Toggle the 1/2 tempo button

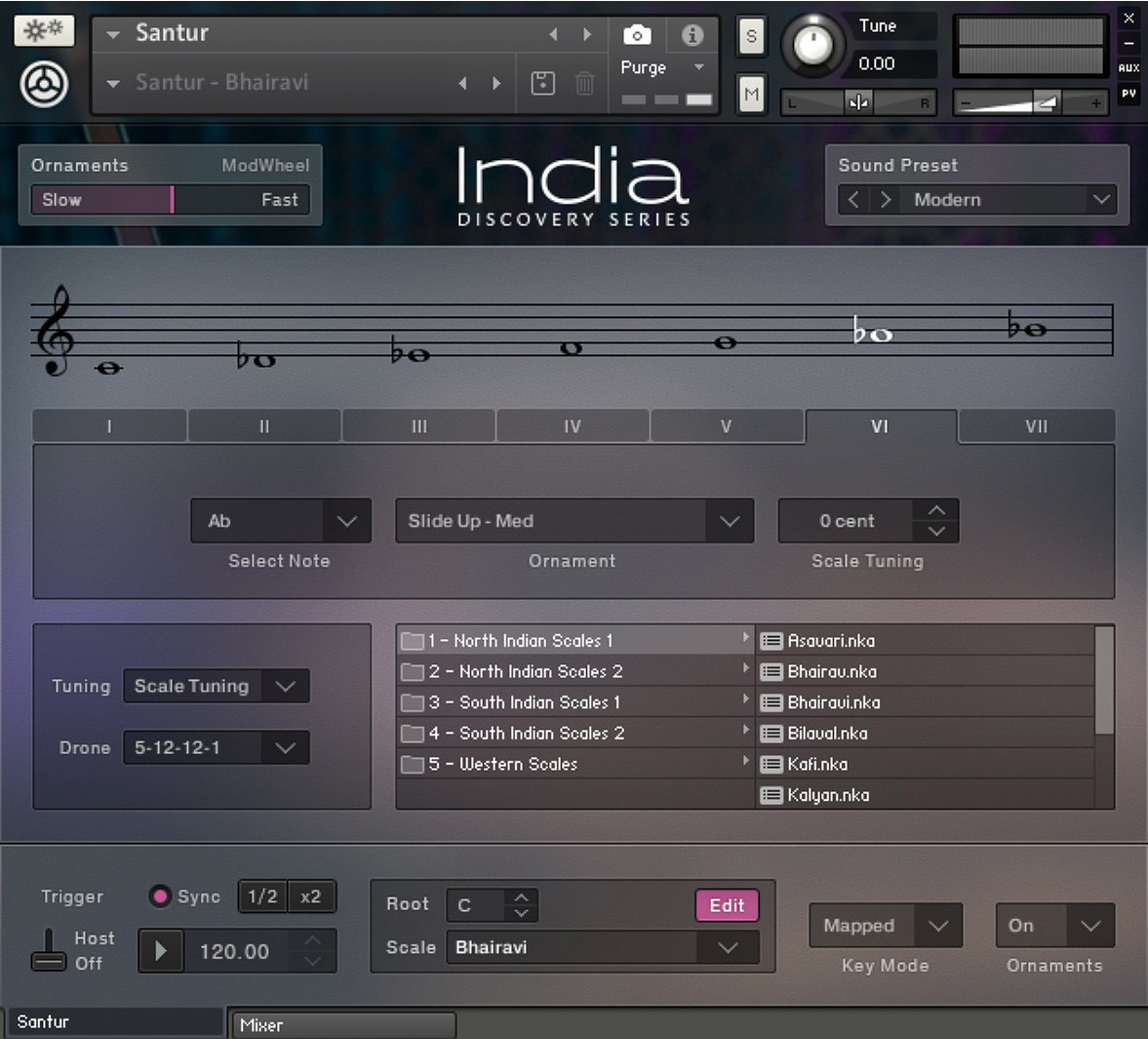(x=262, y=897)
